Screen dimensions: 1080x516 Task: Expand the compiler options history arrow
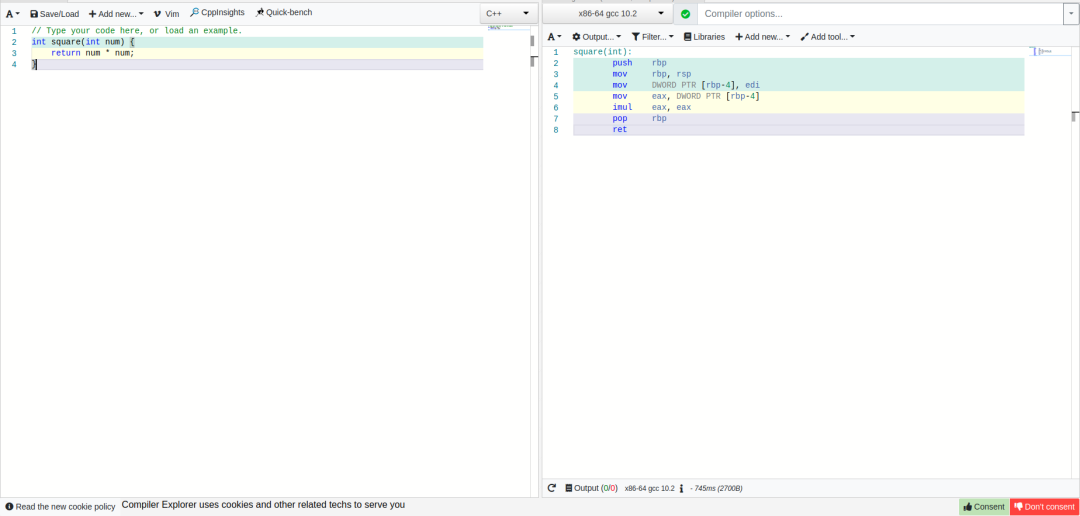click(x=1070, y=14)
